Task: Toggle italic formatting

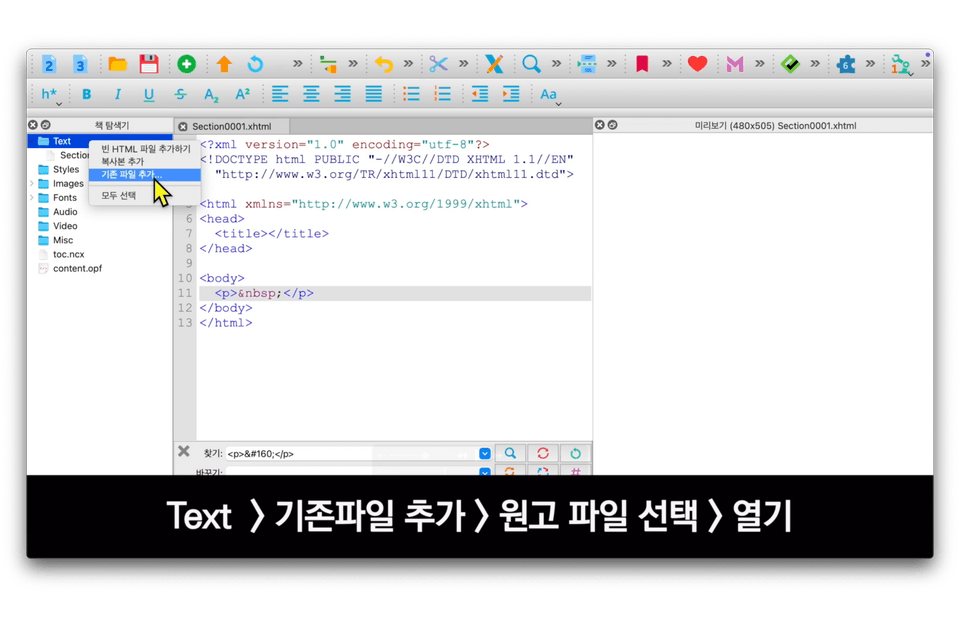Action: 118,94
